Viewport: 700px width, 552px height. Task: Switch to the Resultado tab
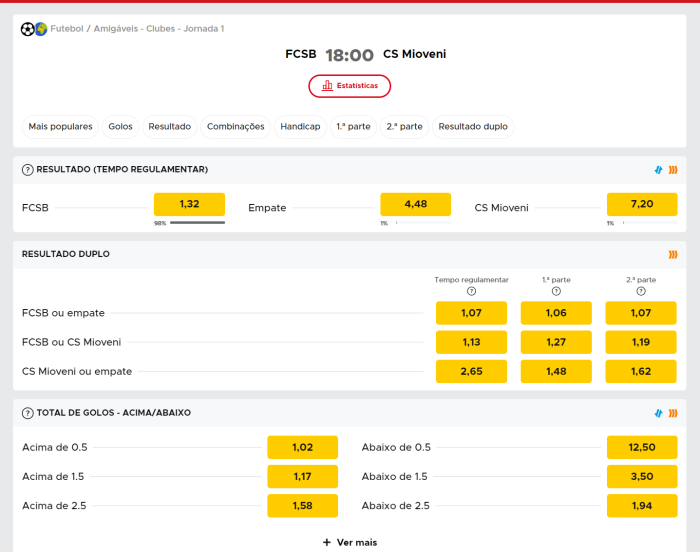pos(170,126)
